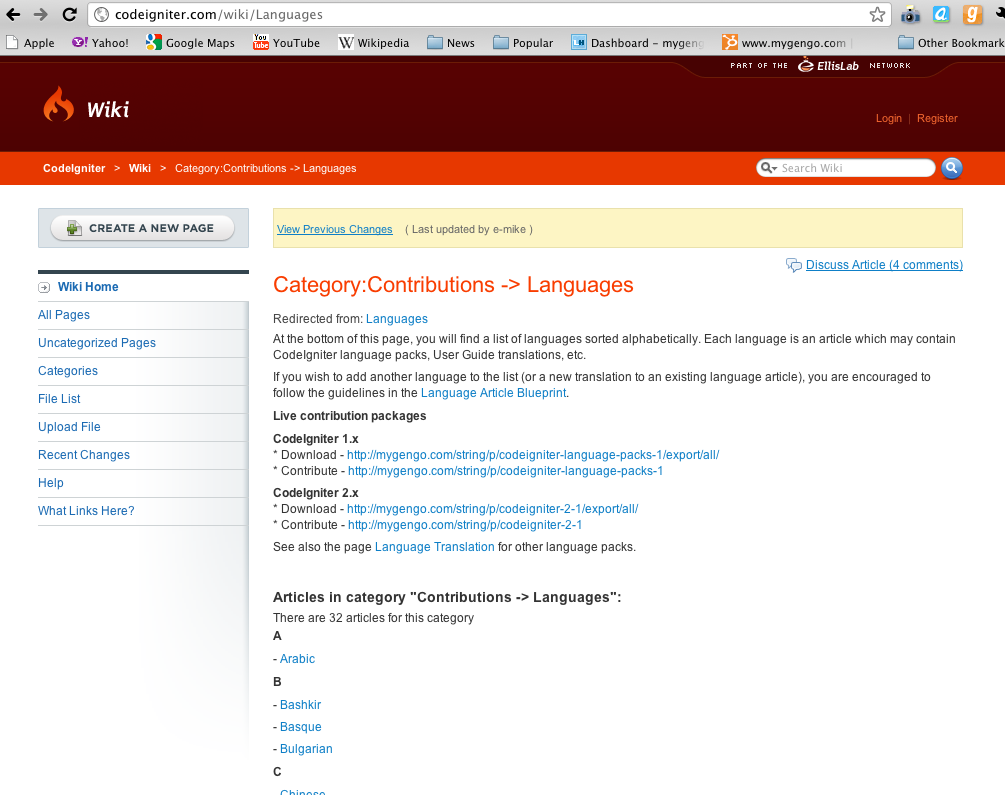Open the Bashkir language article
Viewport: 1005px width, 795px height.
301,705
